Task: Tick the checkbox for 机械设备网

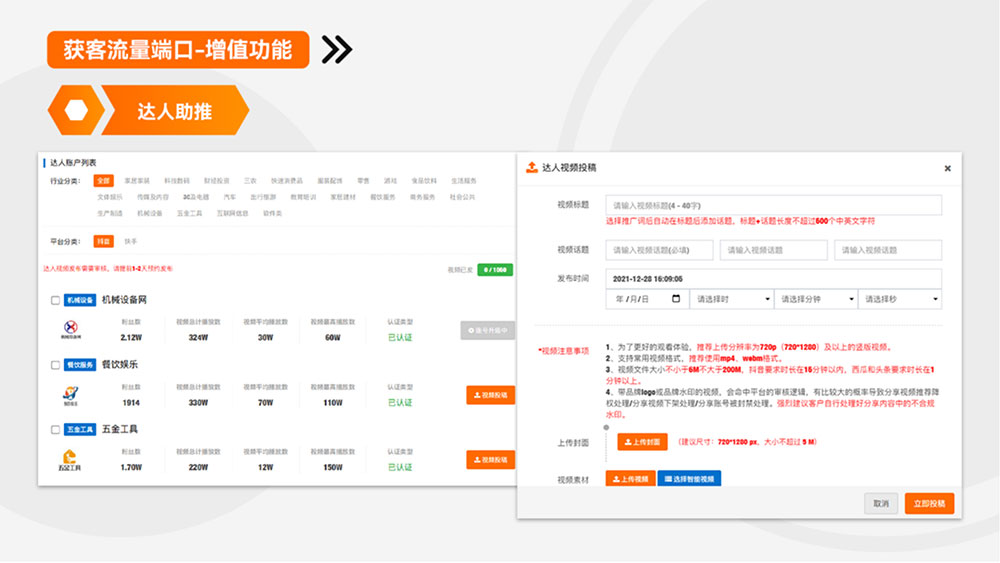Action: (x=56, y=300)
